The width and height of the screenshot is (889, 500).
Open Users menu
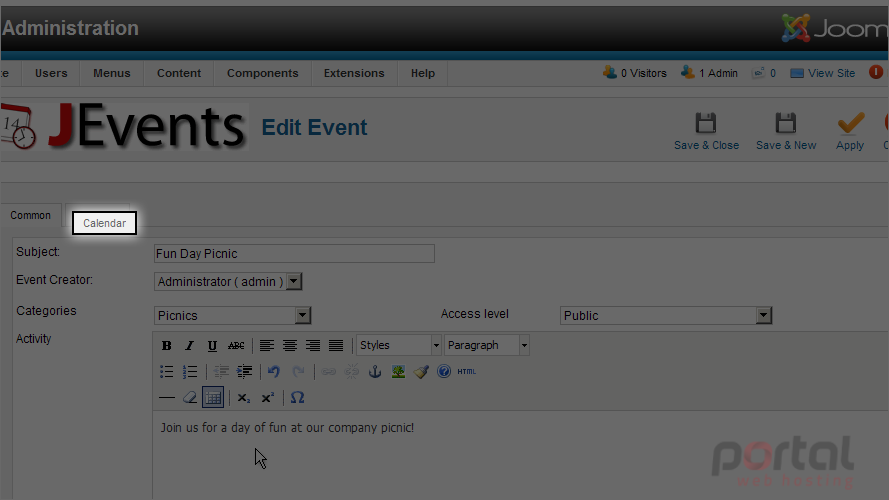(51, 73)
